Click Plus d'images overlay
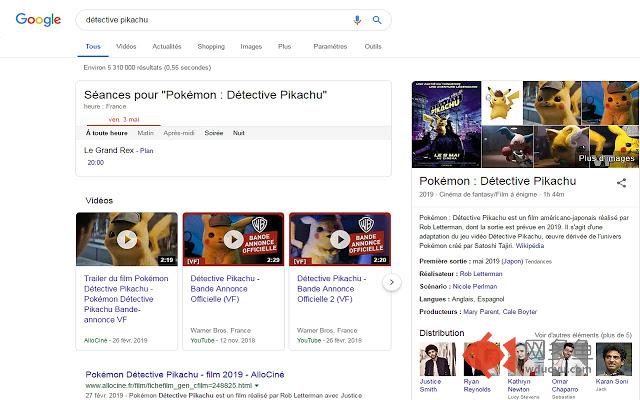The height and width of the screenshot is (400, 640). pyautogui.click(x=607, y=158)
